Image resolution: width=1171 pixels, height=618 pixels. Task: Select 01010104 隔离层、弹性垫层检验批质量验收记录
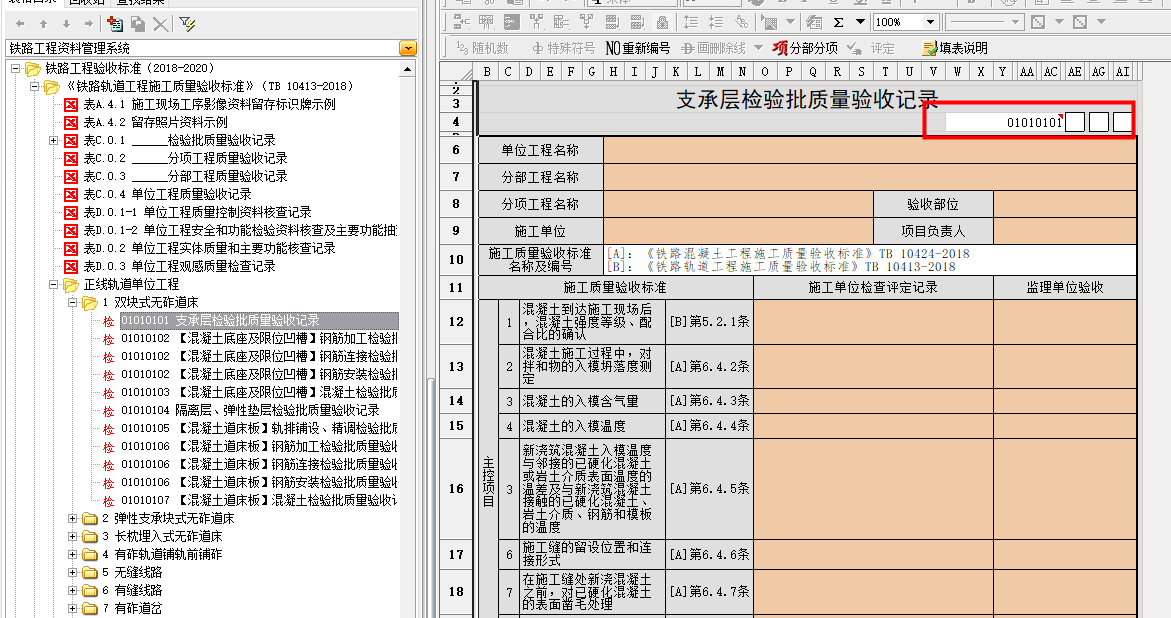250,411
